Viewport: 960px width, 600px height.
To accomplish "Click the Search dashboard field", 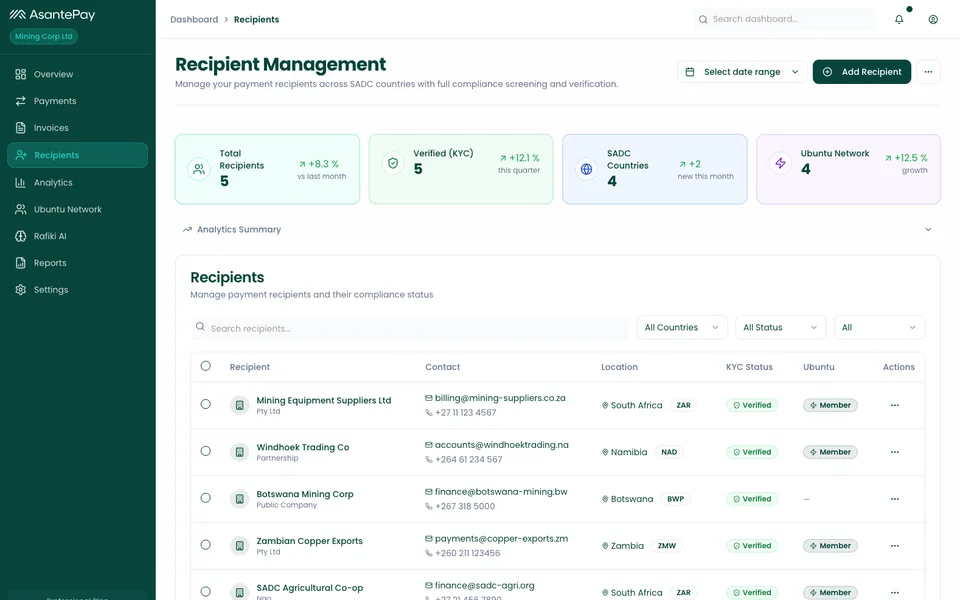I will pos(784,19).
